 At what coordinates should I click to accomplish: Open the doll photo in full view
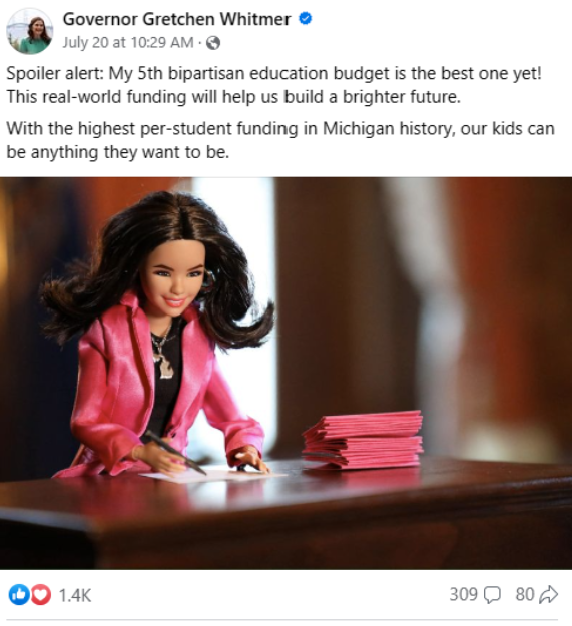pos(286,373)
